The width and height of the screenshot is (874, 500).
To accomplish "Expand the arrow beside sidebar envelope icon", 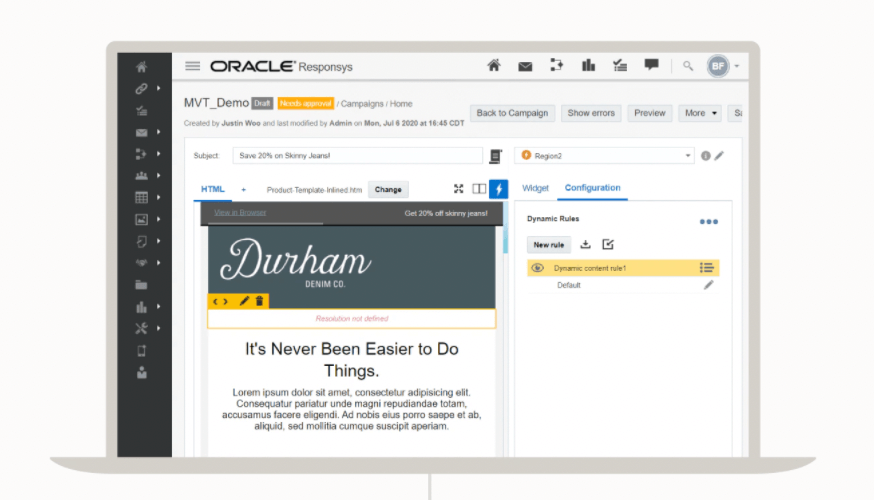I will click(x=159, y=132).
